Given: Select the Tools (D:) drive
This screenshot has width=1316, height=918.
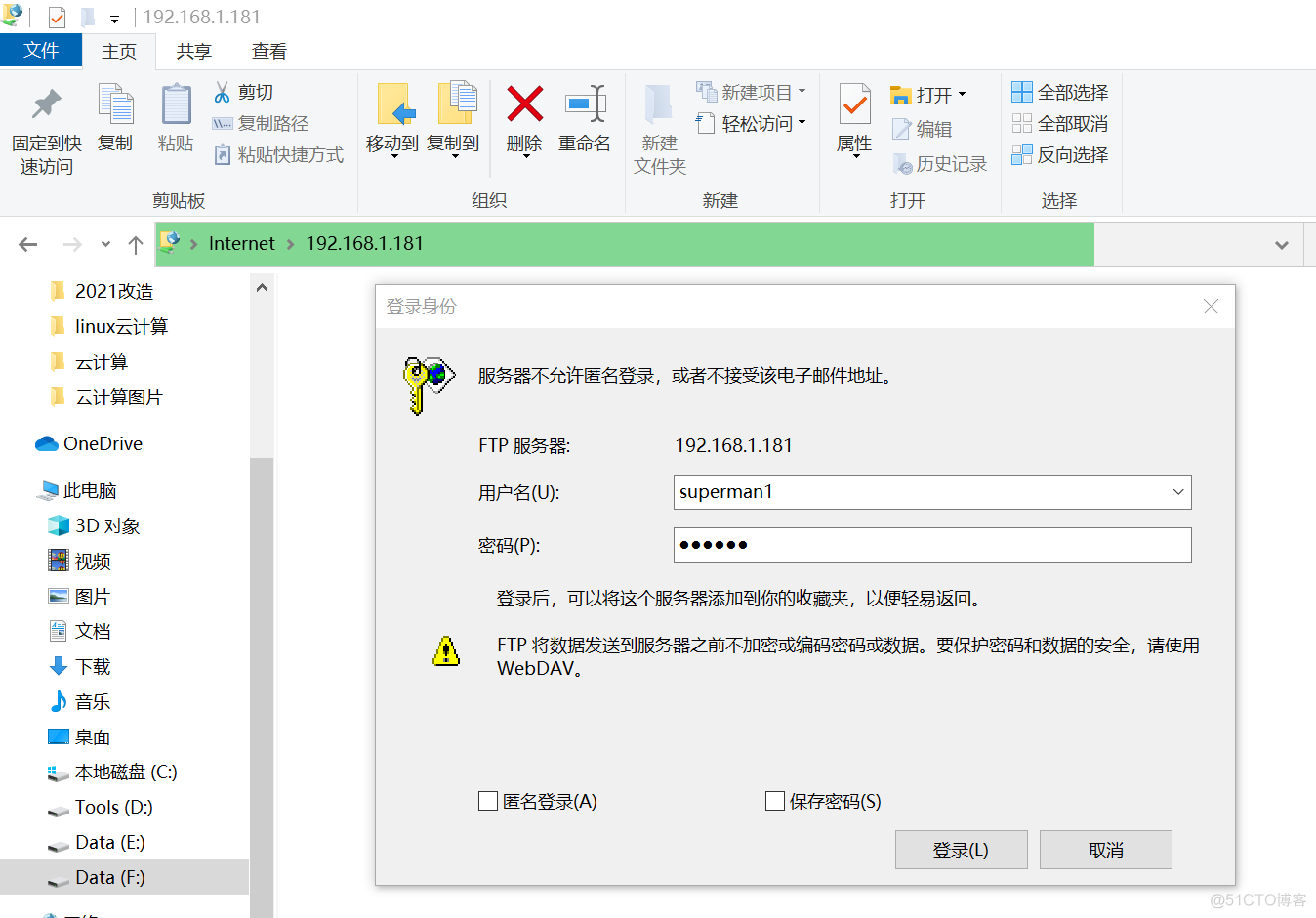Looking at the screenshot, I should (101, 807).
